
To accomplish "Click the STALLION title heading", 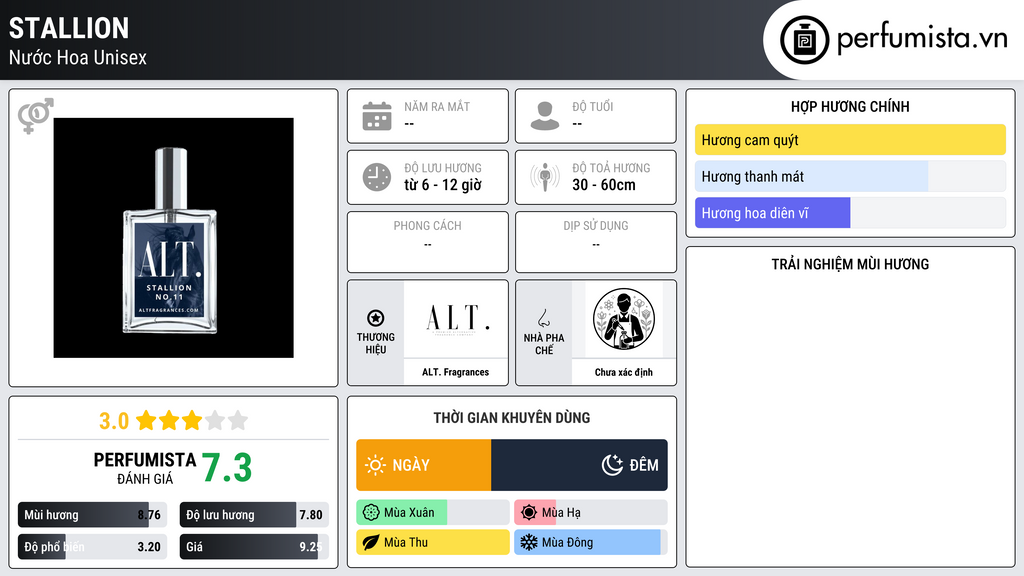I will pos(69,29).
